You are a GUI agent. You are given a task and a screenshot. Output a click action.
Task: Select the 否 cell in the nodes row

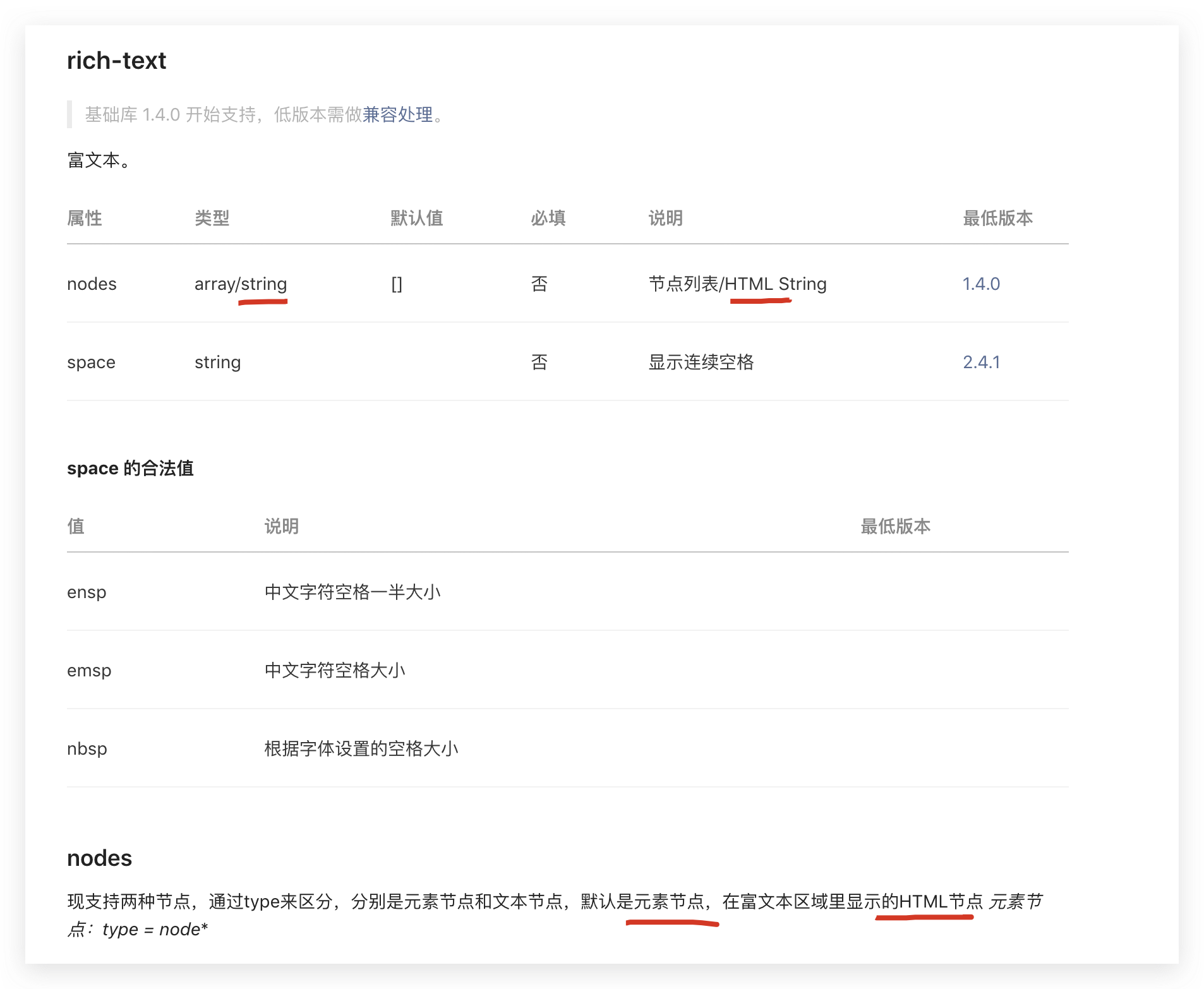[x=539, y=284]
